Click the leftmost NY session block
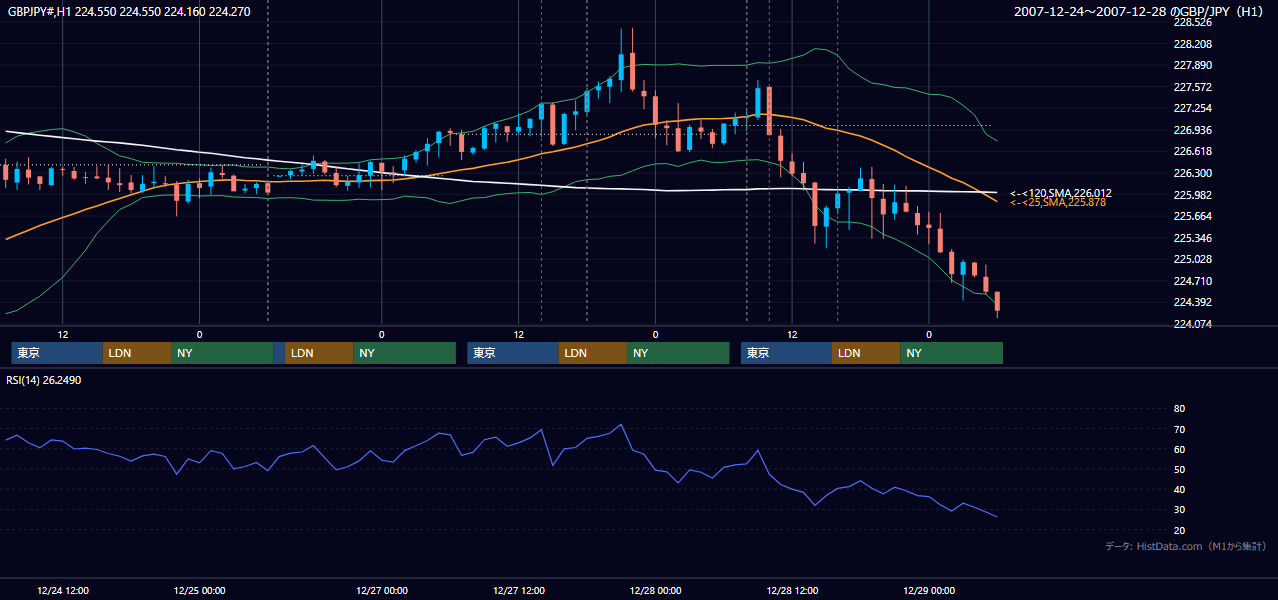Viewport: 1278px width, 600px height. coord(222,353)
